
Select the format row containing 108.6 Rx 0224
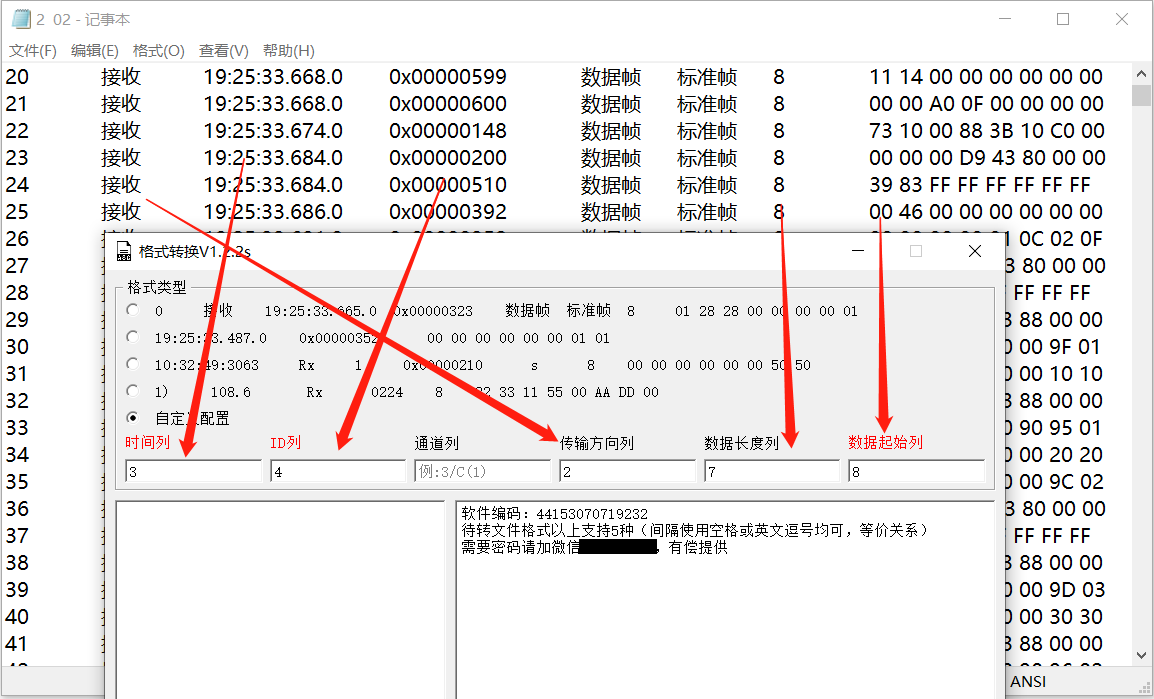click(131, 392)
